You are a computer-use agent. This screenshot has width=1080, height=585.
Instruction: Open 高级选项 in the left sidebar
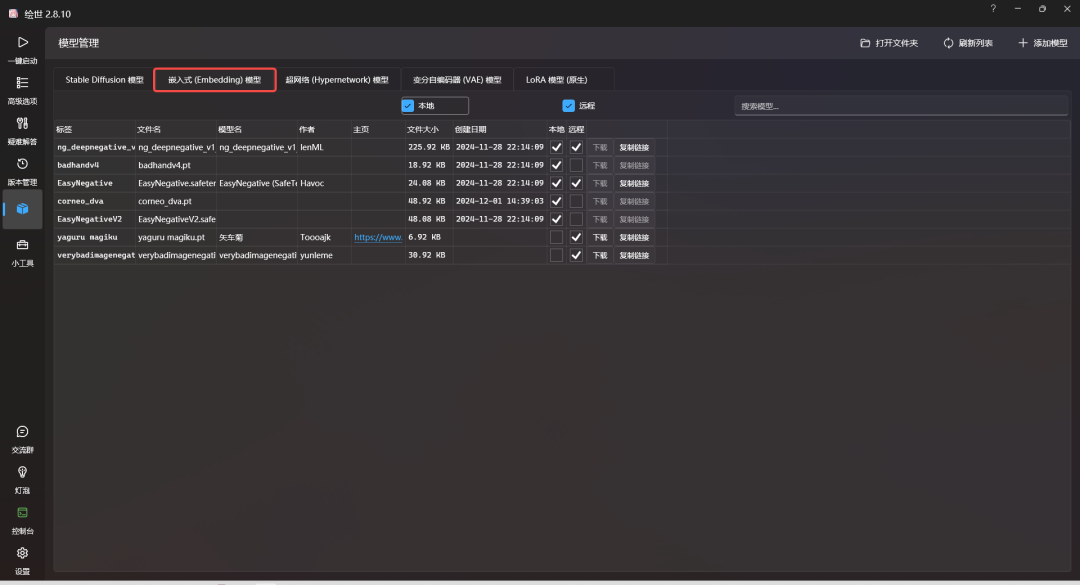click(x=22, y=83)
